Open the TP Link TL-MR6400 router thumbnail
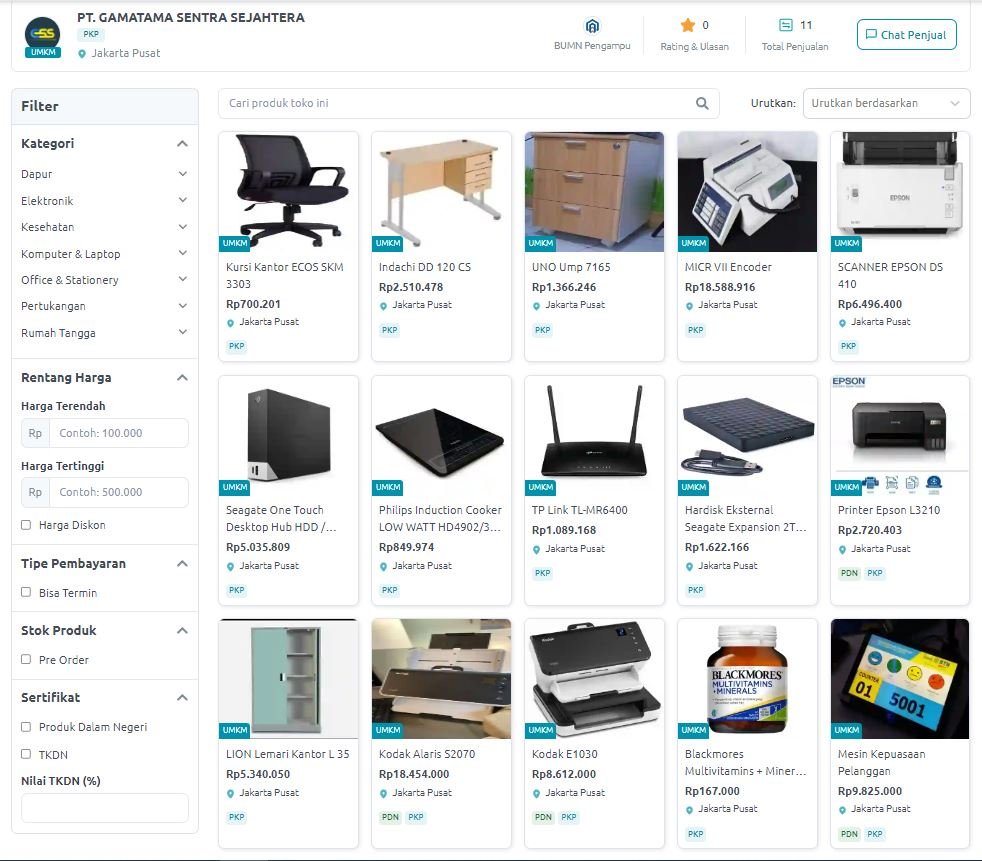 (x=594, y=436)
